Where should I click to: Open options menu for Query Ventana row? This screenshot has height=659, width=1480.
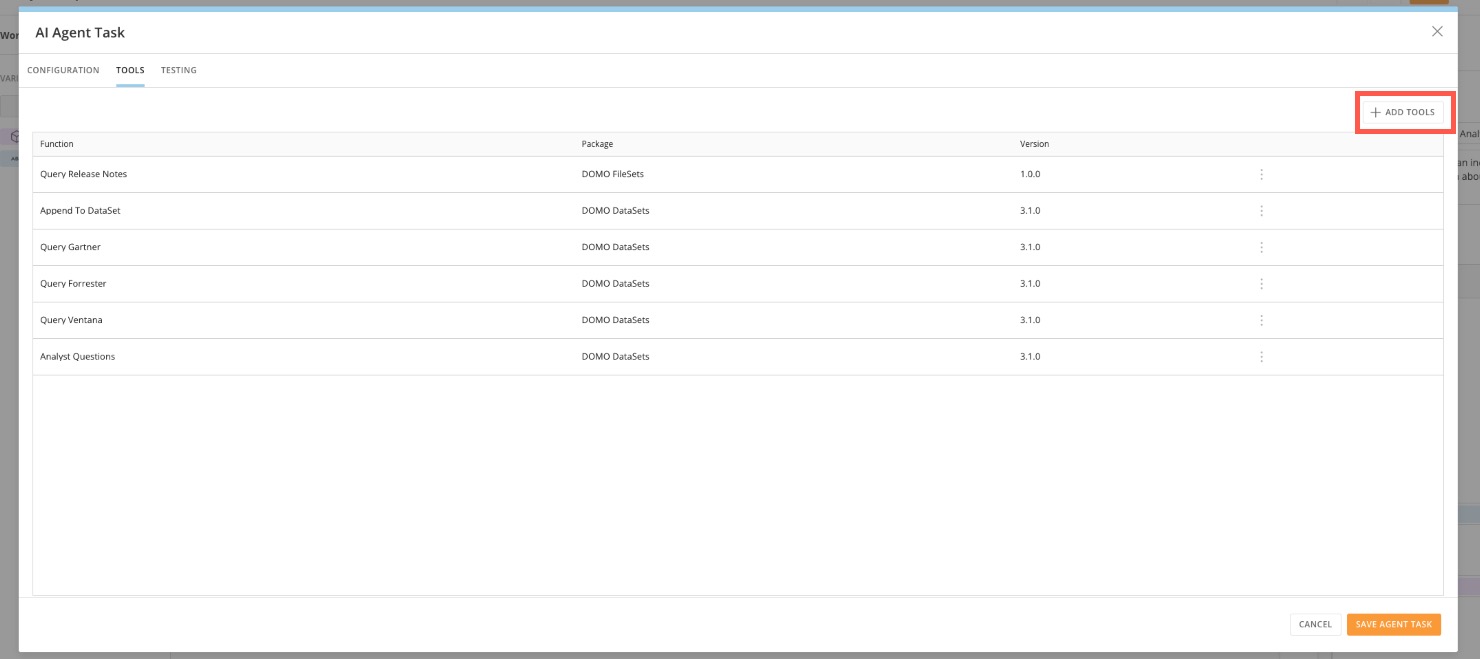tap(1261, 320)
